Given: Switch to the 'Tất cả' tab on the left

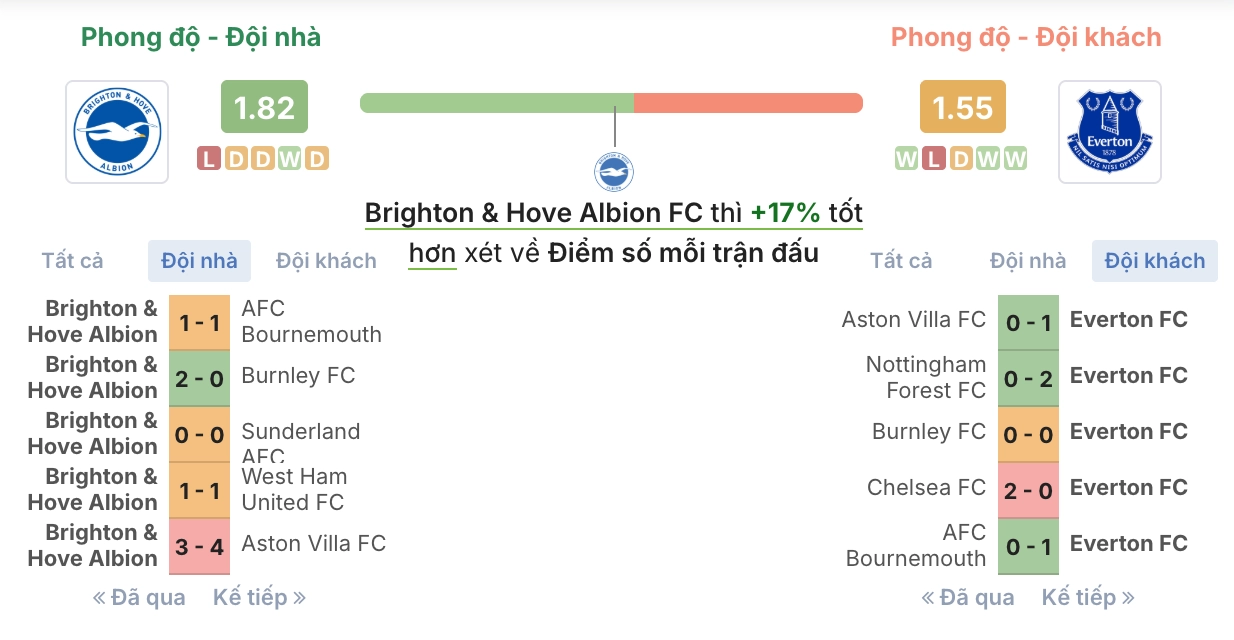Looking at the screenshot, I should (x=71, y=260).
